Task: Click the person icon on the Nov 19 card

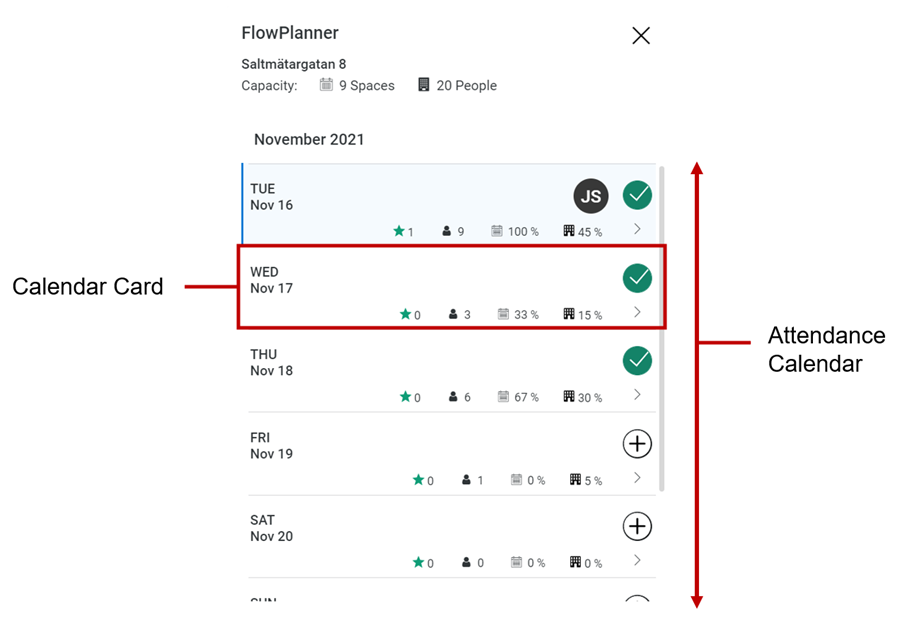Action: pyautogui.click(x=465, y=479)
